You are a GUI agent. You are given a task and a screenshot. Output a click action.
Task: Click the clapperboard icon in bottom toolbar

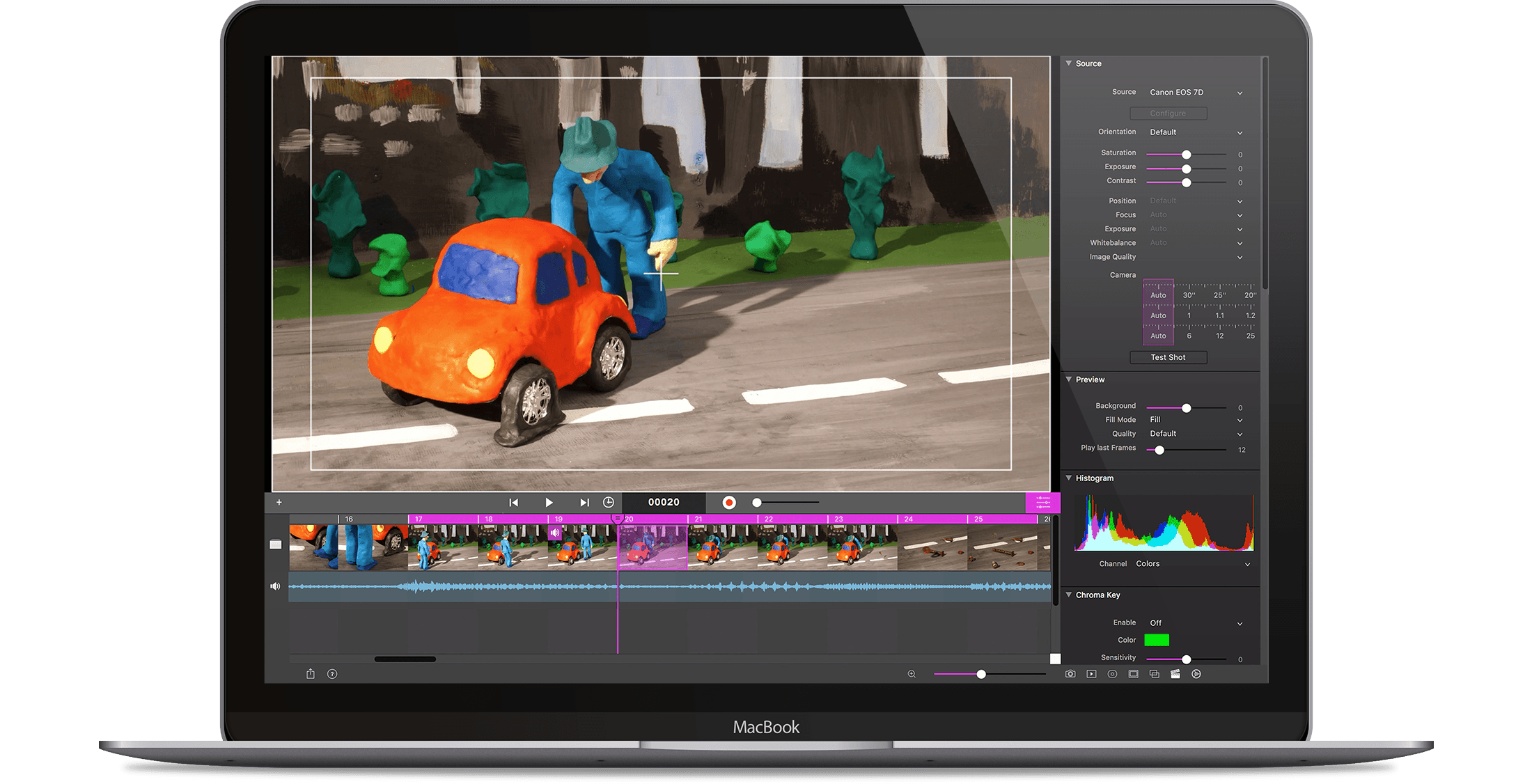pos(1175,674)
